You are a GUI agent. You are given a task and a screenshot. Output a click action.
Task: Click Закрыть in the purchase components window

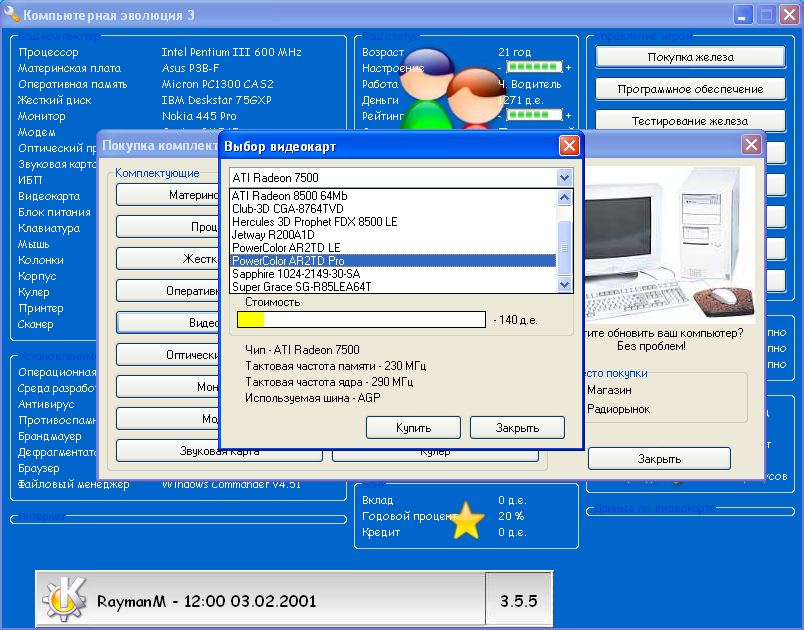(x=659, y=459)
